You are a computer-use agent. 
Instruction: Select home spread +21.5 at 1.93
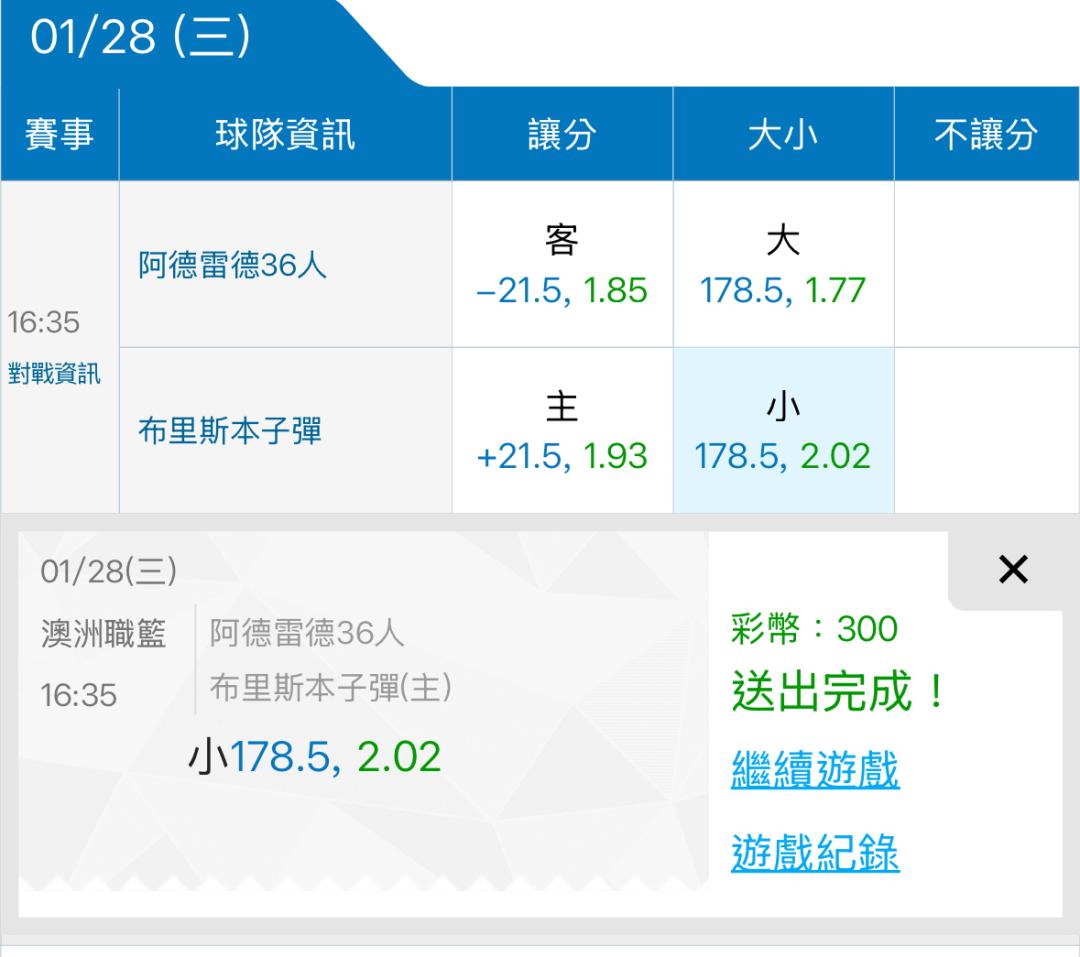coord(562,431)
